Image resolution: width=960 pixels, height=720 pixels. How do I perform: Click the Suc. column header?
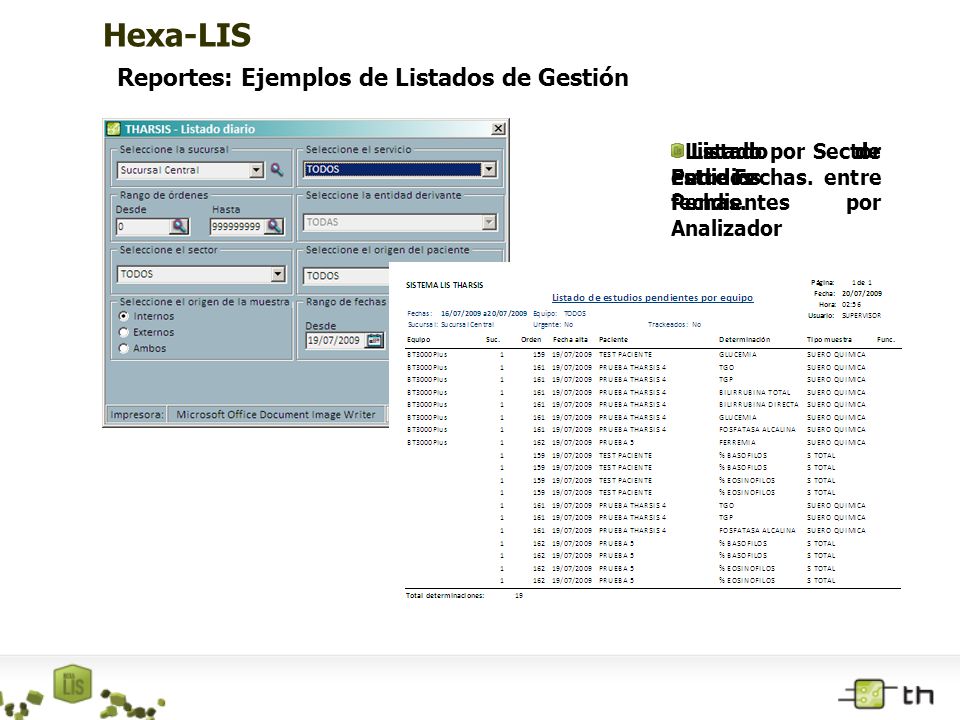(x=493, y=339)
